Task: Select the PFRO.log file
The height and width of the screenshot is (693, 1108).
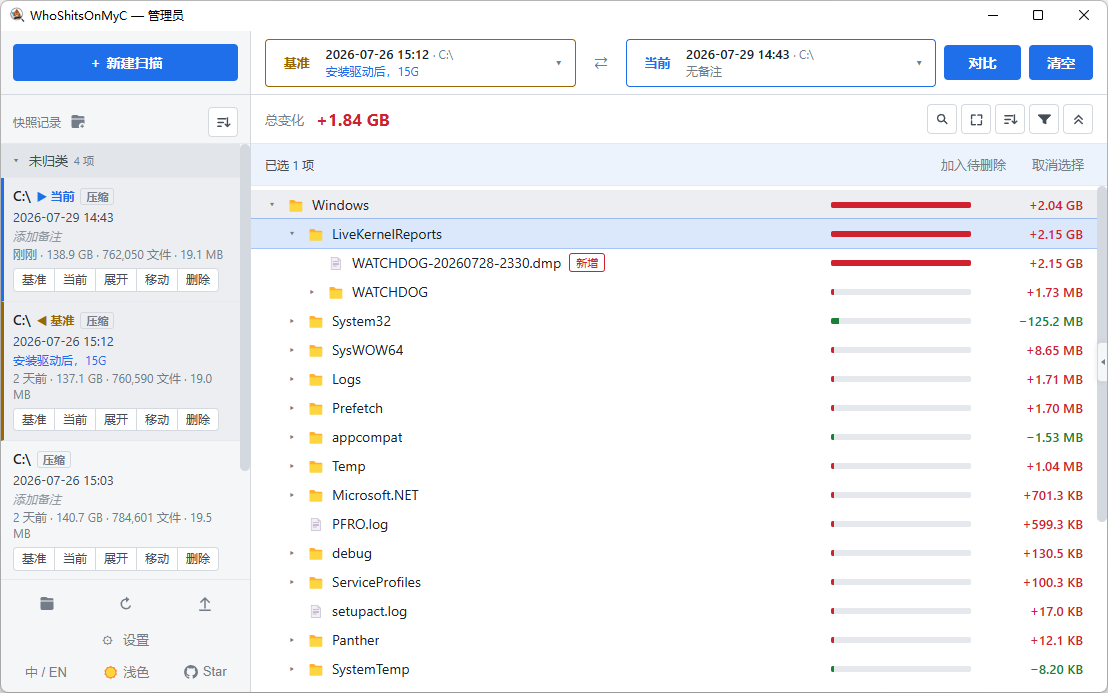Action: point(673,524)
